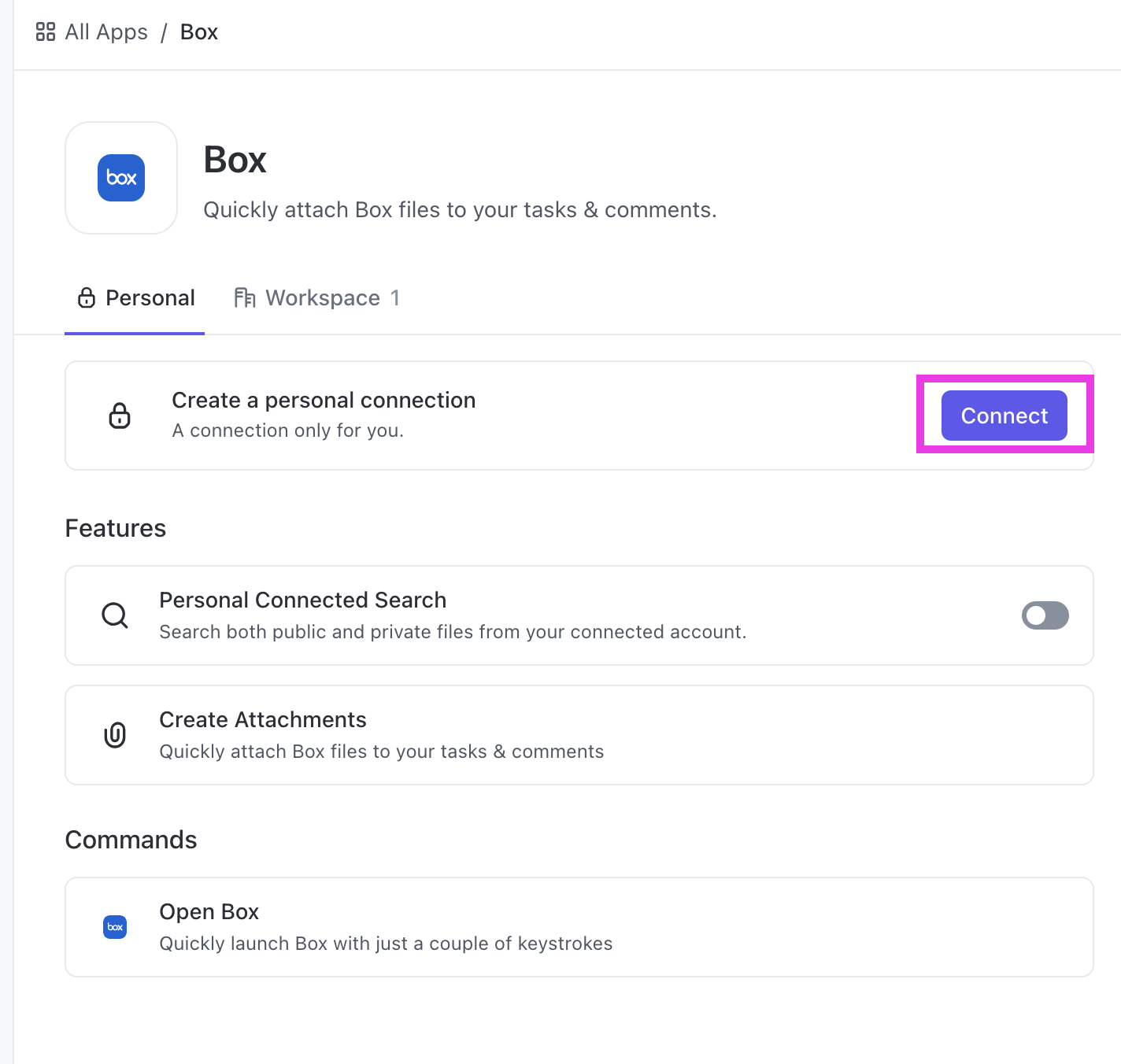Click the Open Box command title
The height and width of the screenshot is (1064, 1121).
pyautogui.click(x=209, y=911)
